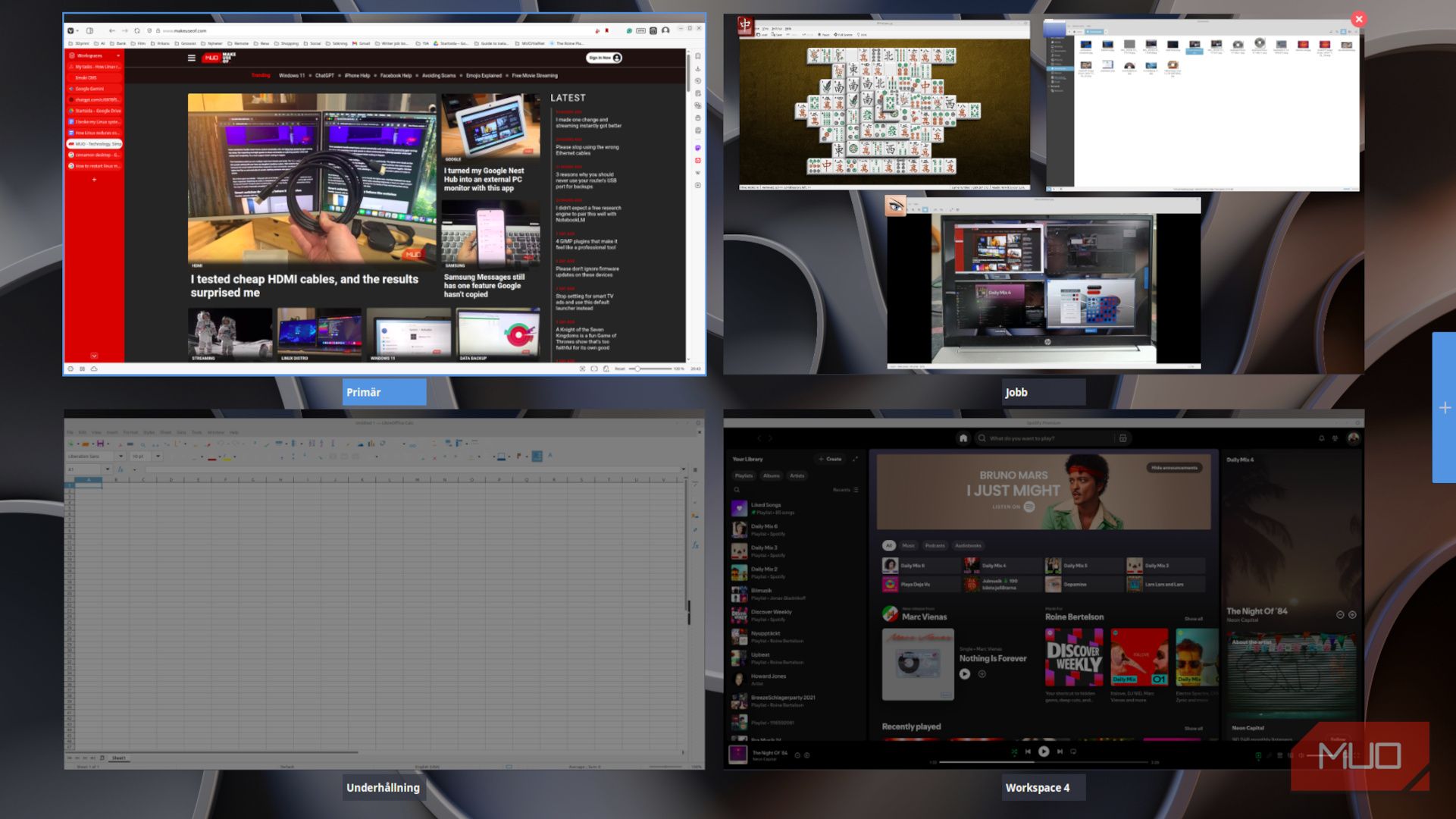
Task: Toggle the browser side panel icon by the back arrow
Action: coord(89,30)
